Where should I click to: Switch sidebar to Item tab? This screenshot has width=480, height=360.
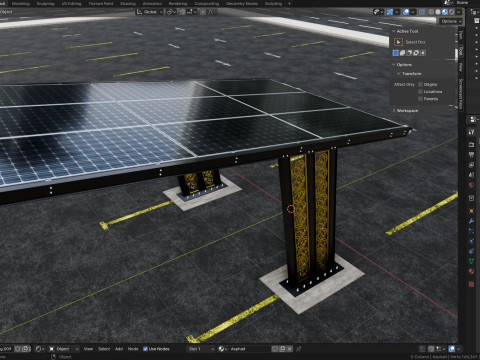(461, 35)
